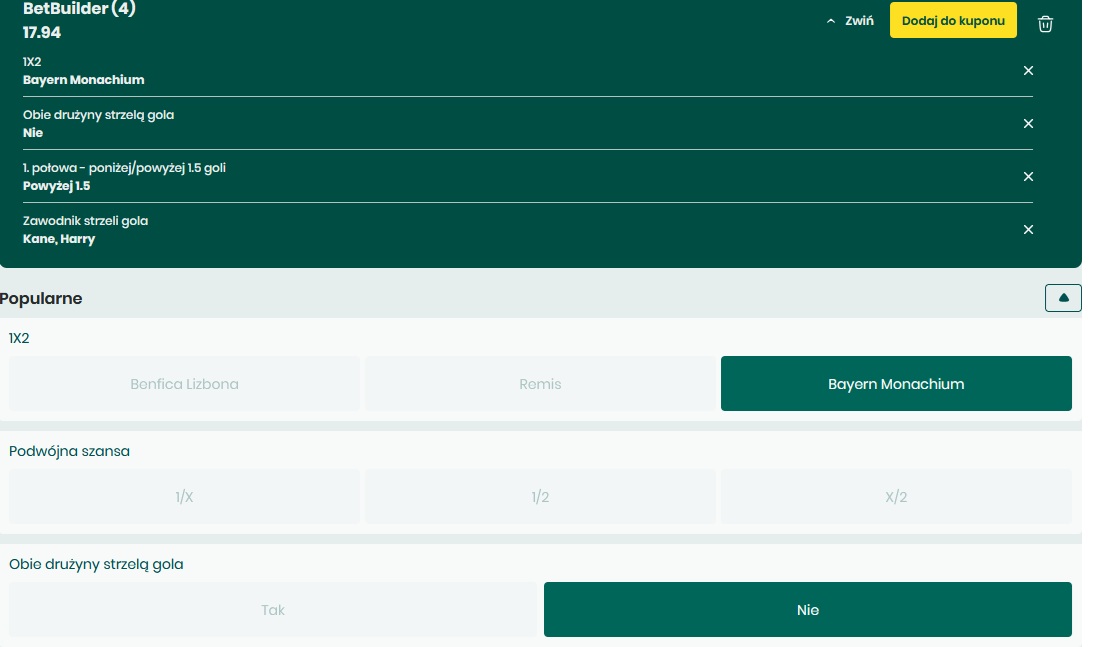Click the chevron beside Zwiń
Screen dimensions: 1094x647
click(830, 20)
